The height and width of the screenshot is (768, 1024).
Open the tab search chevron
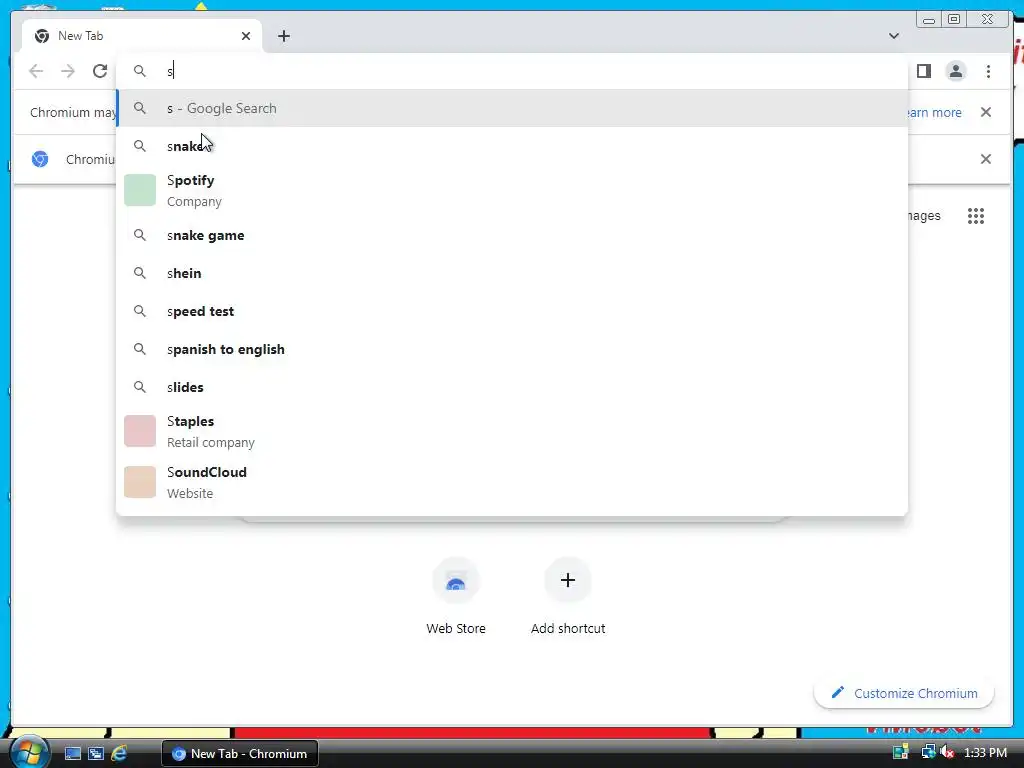click(x=893, y=36)
